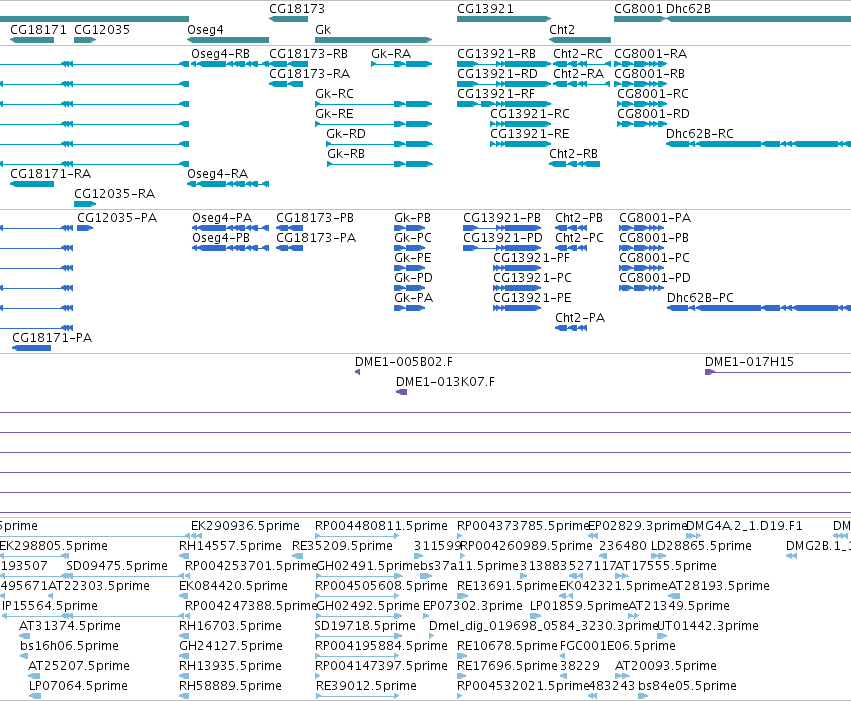Select the Cht2-PB protein label
The image size is (851, 701).
(x=579, y=218)
